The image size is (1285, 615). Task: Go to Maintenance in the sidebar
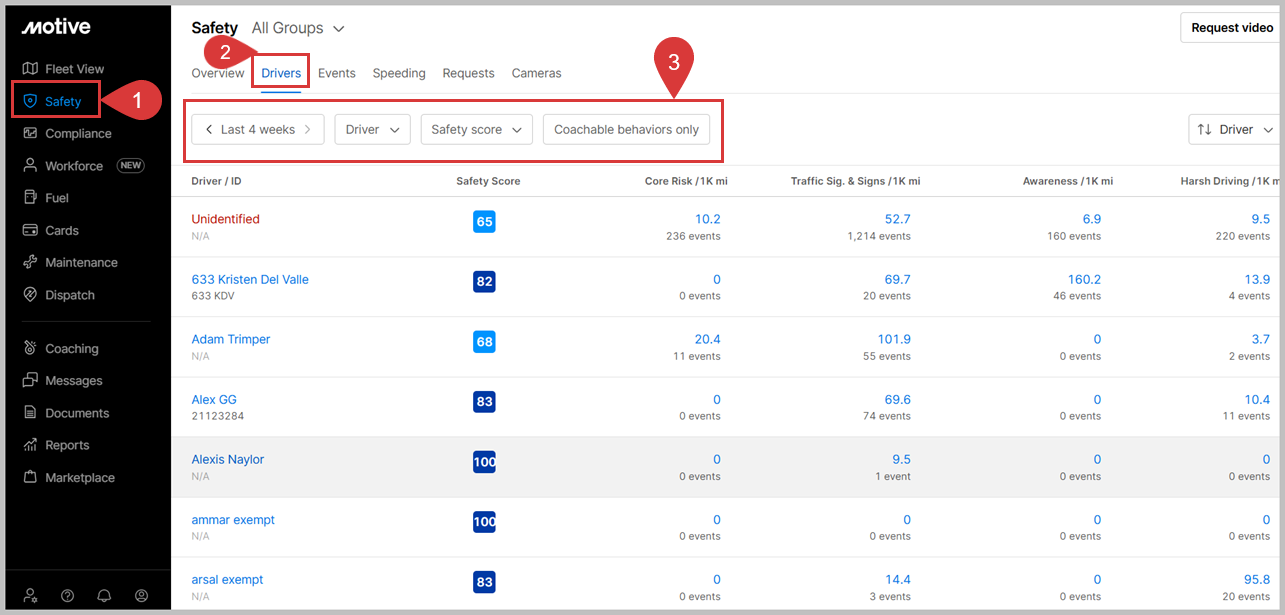click(x=69, y=262)
